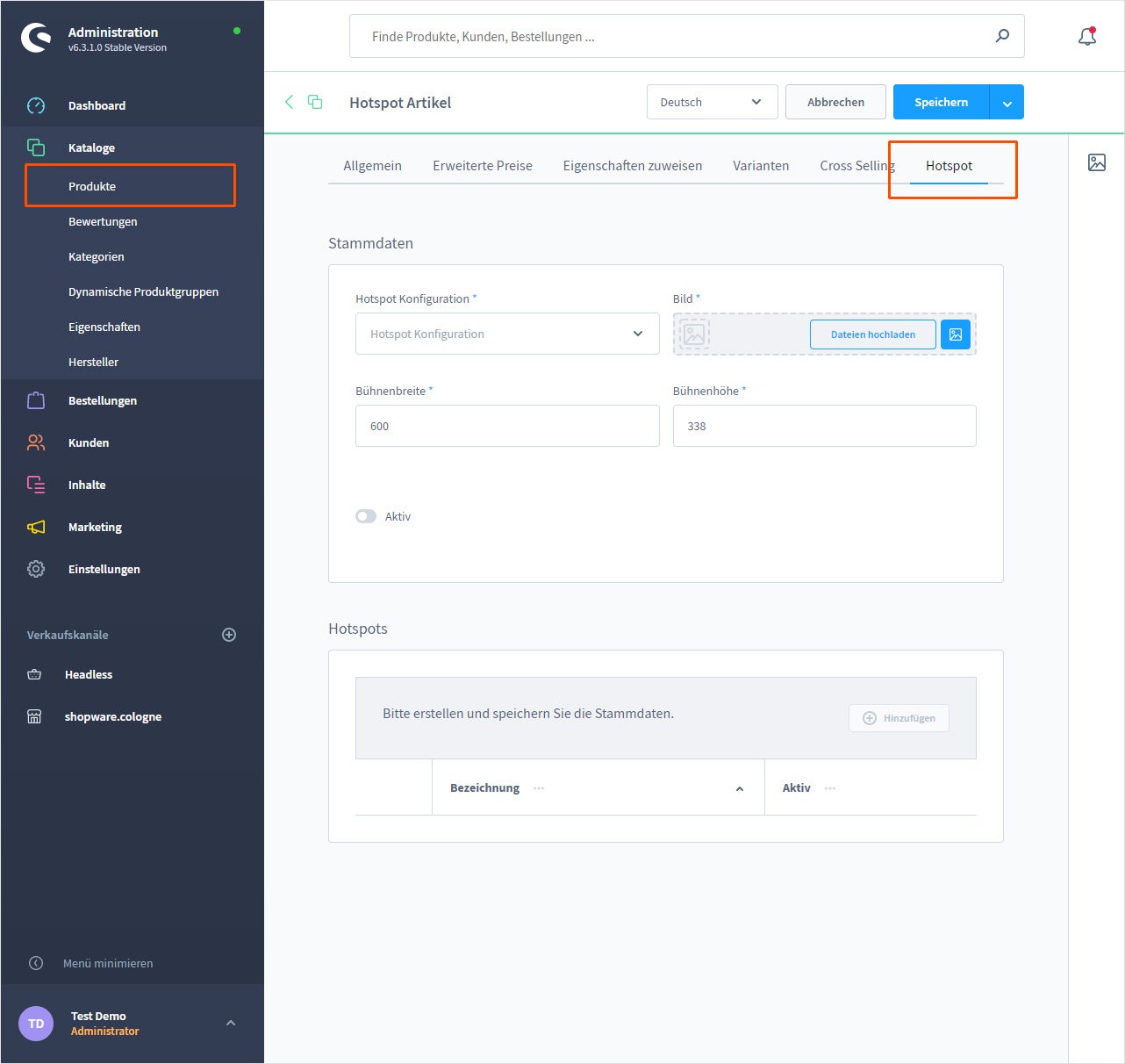This screenshot has width=1125, height=1064.
Task: Click the shopware.cologne storefront icon
Action: pos(34,716)
